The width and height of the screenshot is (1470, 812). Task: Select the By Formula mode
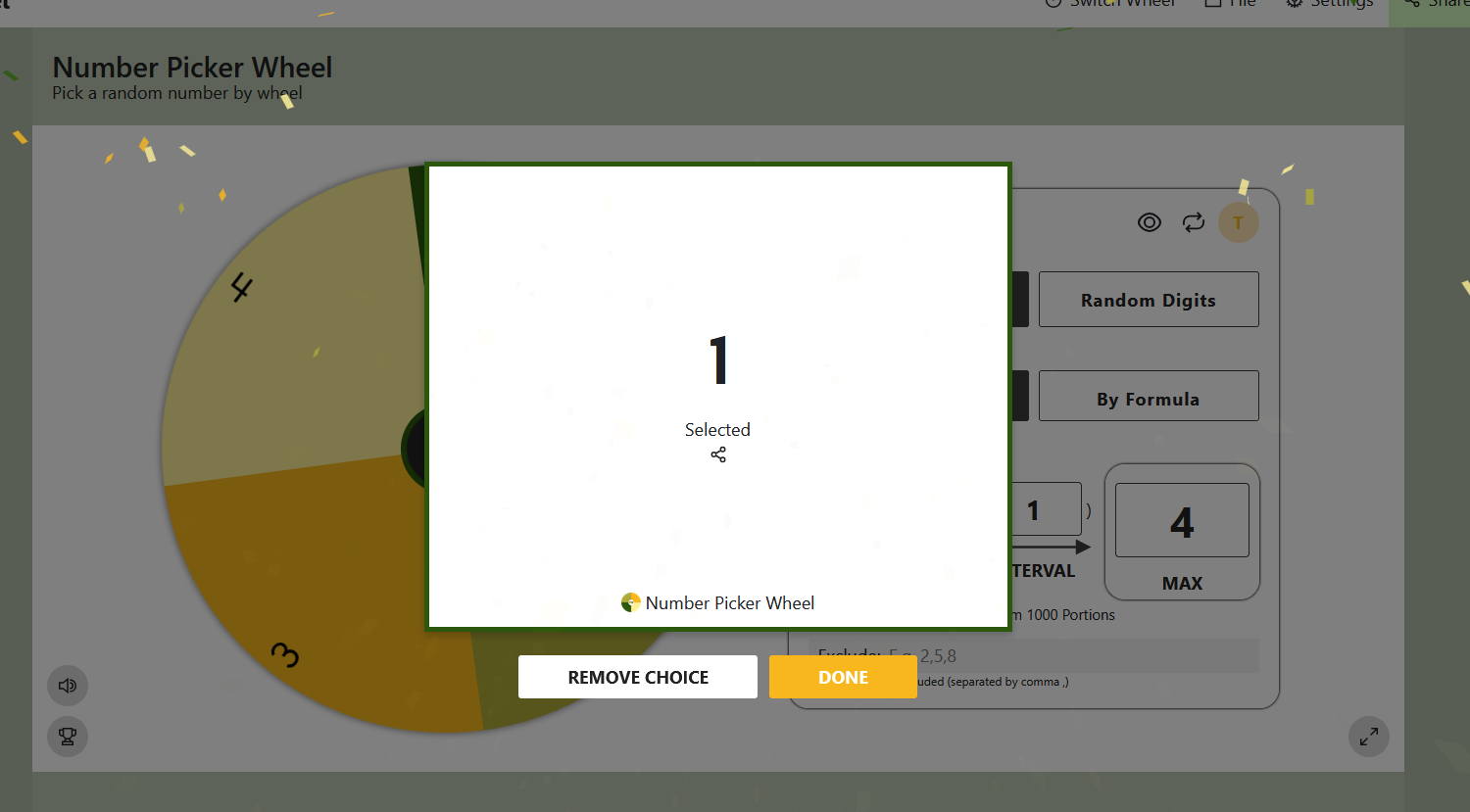click(1148, 397)
